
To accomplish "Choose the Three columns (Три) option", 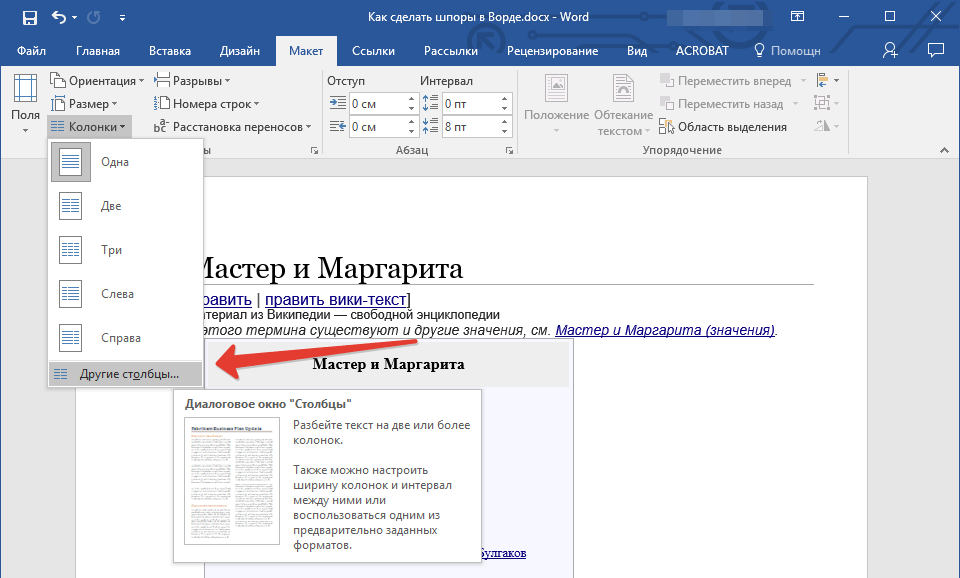I will pos(110,250).
